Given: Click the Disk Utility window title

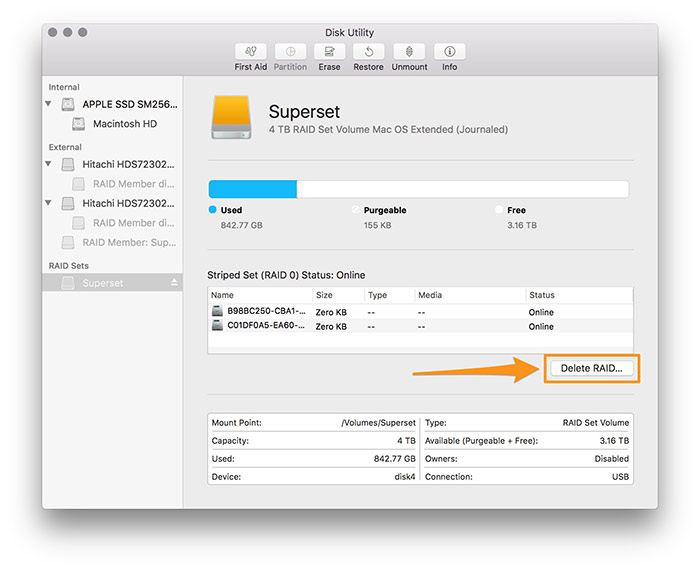Looking at the screenshot, I should click(349, 33).
